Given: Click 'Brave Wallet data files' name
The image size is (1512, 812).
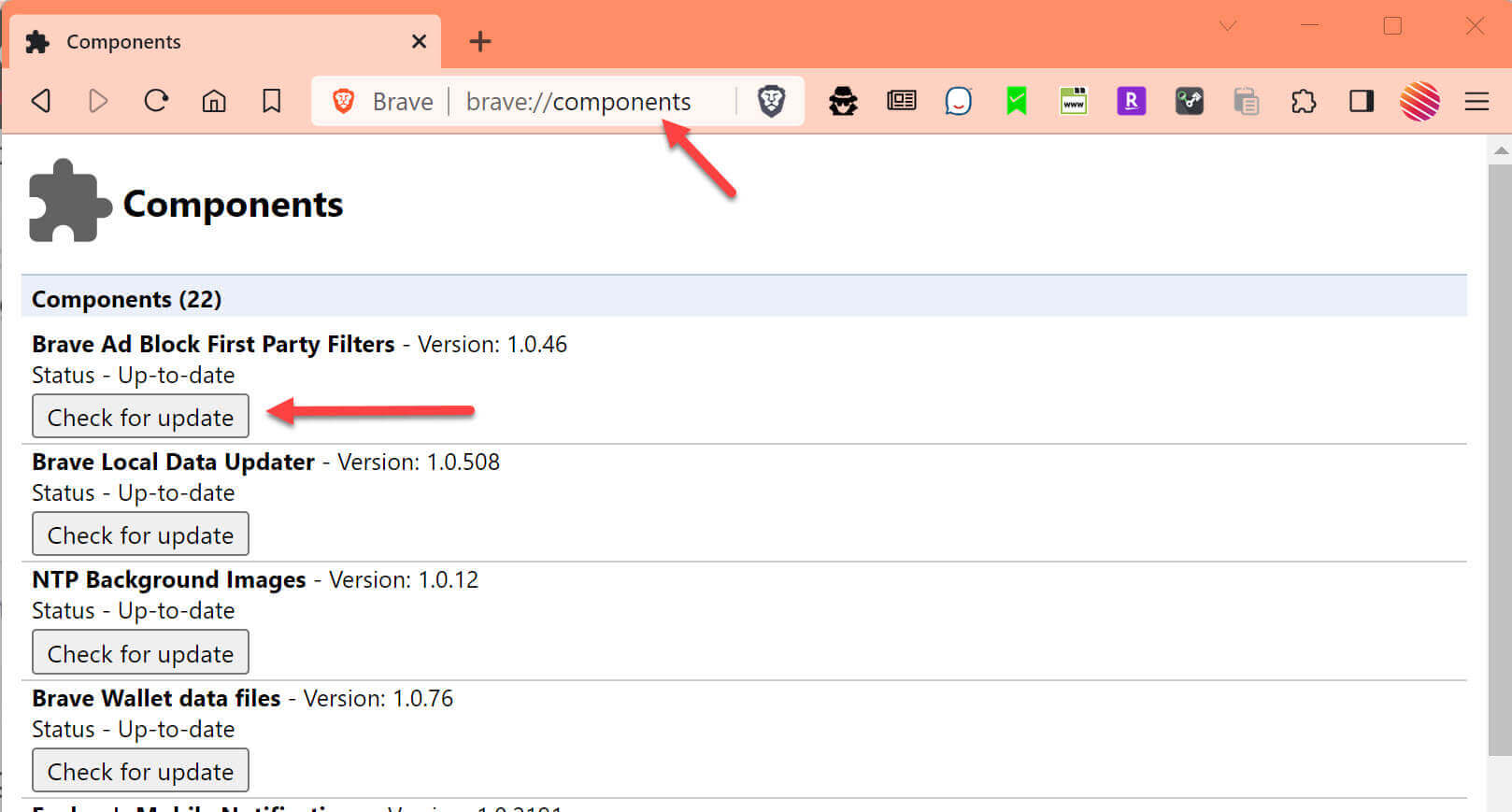Looking at the screenshot, I should (x=156, y=698).
